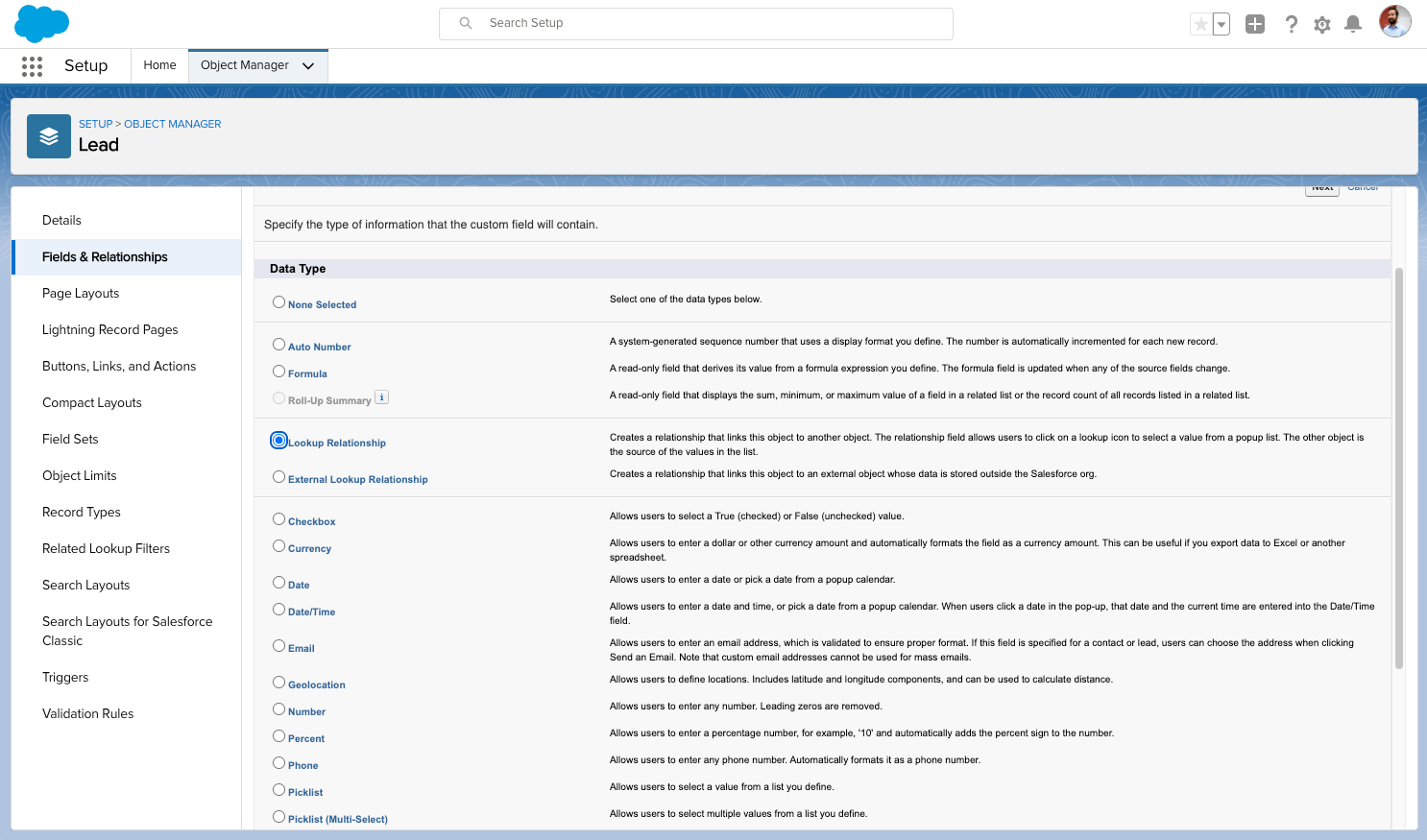
Task: Open the Favorites list dropdown arrow
Action: 1221,24
